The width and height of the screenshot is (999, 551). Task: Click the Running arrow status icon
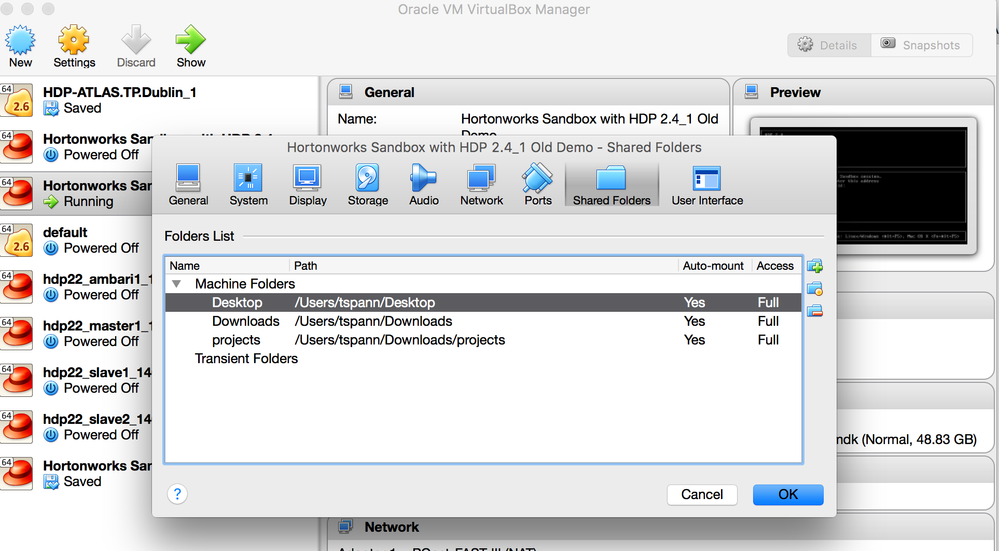[x=51, y=202]
